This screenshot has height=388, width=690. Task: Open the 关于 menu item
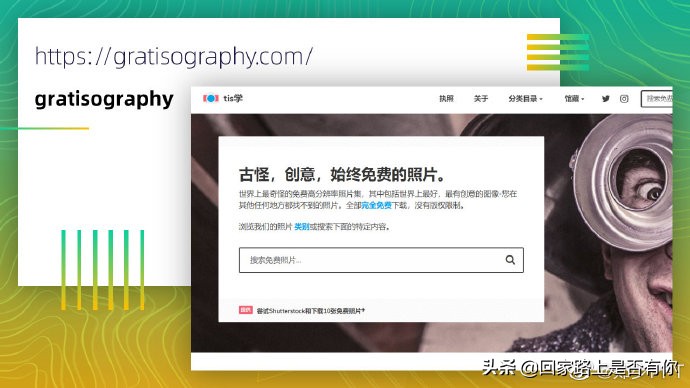pos(481,99)
